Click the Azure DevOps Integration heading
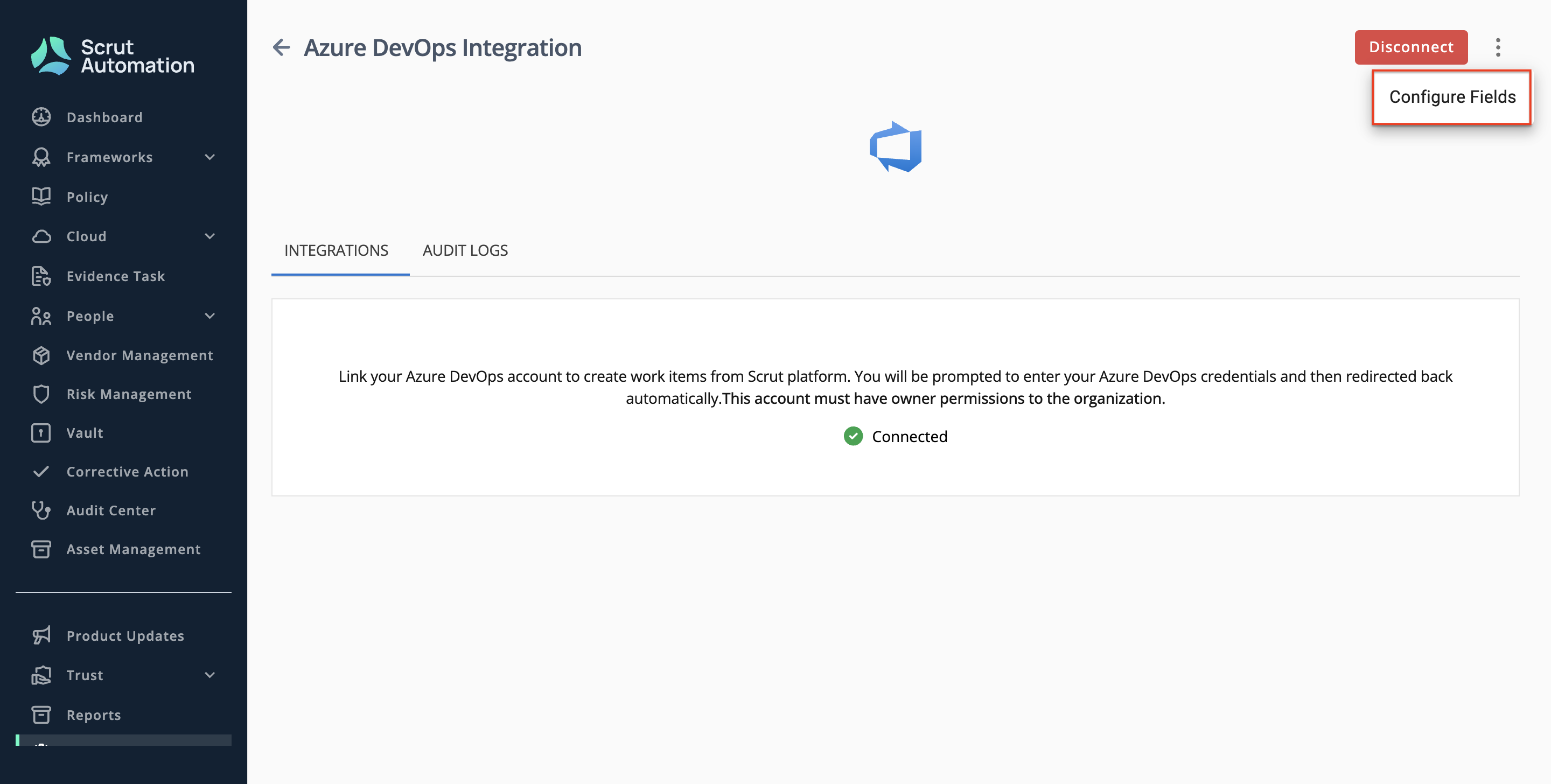Viewport: 1551px width, 784px height. (x=443, y=47)
